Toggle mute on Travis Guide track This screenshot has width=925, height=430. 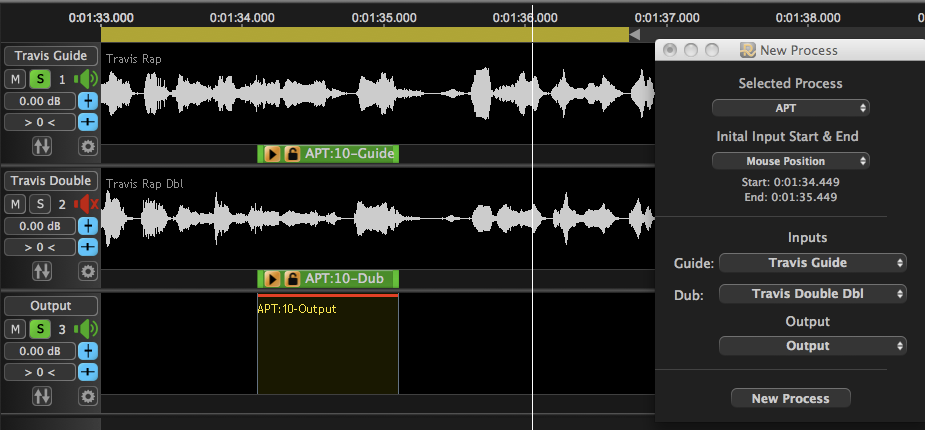pyautogui.click(x=16, y=79)
